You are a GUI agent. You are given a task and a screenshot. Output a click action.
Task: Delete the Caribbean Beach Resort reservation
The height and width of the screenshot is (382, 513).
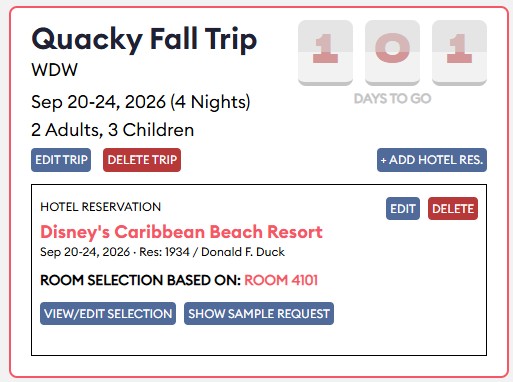coord(453,209)
